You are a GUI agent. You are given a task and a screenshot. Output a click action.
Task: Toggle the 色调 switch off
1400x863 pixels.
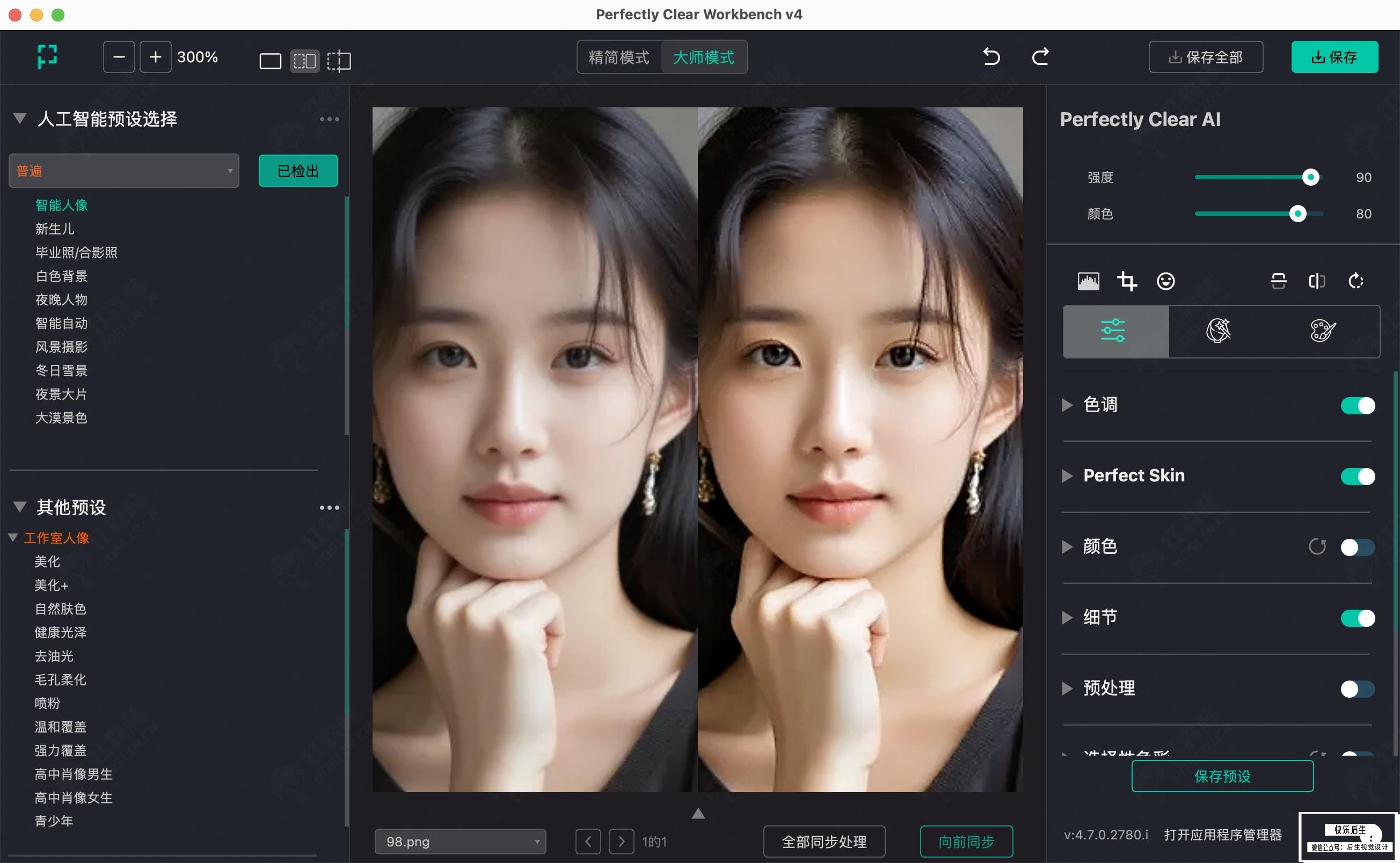[1358, 406]
